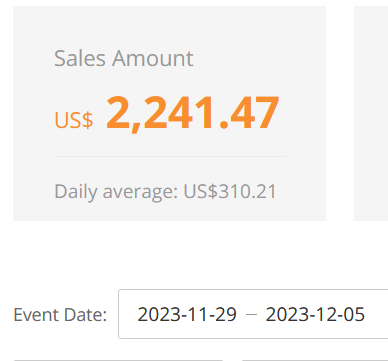Image resolution: width=388 pixels, height=361 pixels.
Task: Click white gap between the two summary cards
Action: point(340,113)
